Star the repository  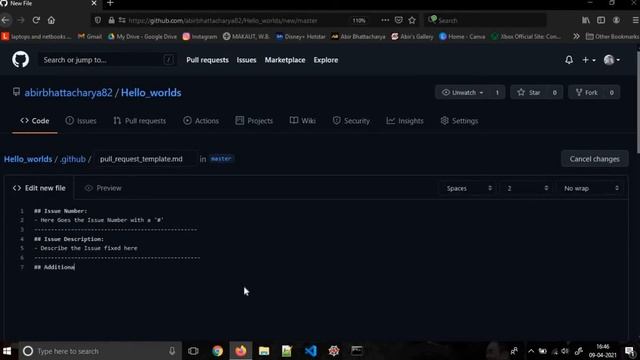click(529, 92)
